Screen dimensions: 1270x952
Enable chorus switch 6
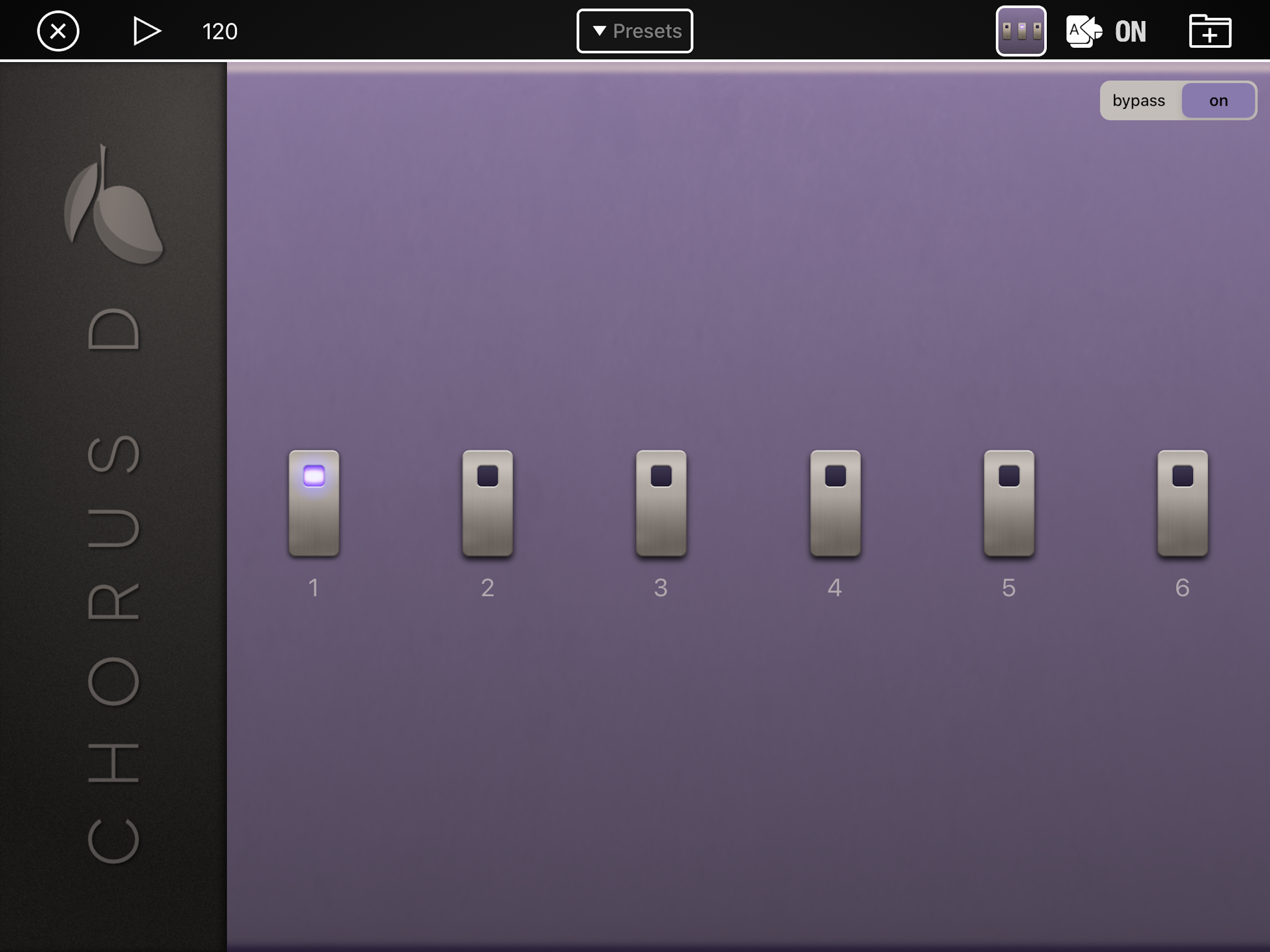[1183, 503]
